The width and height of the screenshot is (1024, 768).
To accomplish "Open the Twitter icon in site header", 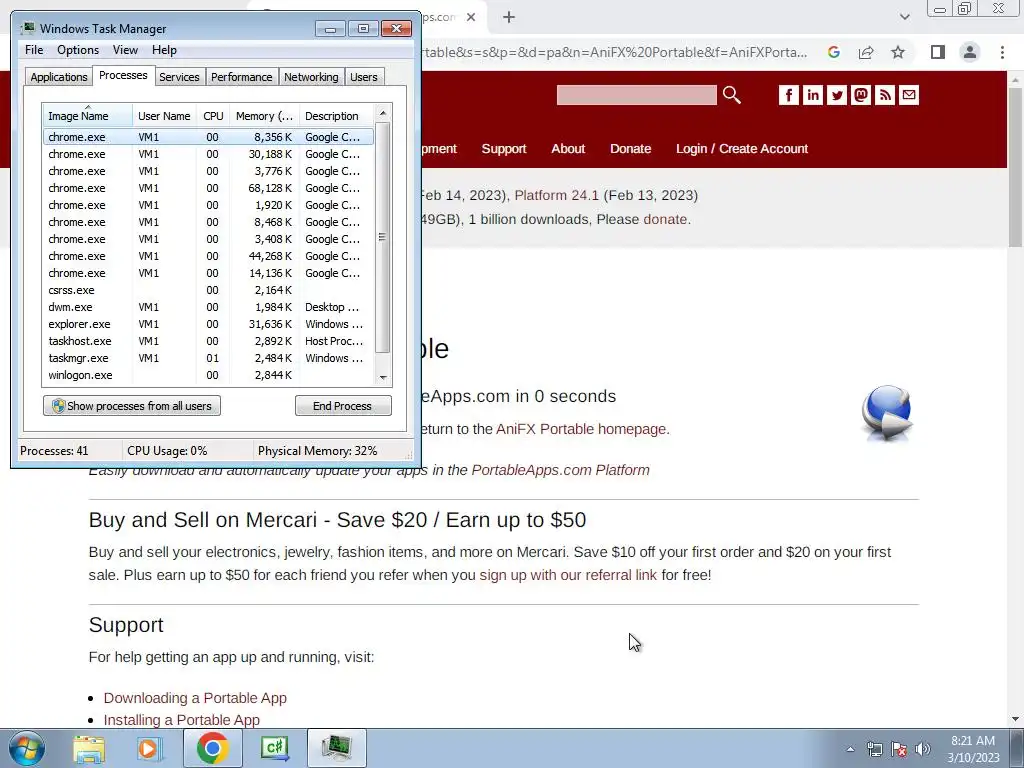I will (837, 95).
